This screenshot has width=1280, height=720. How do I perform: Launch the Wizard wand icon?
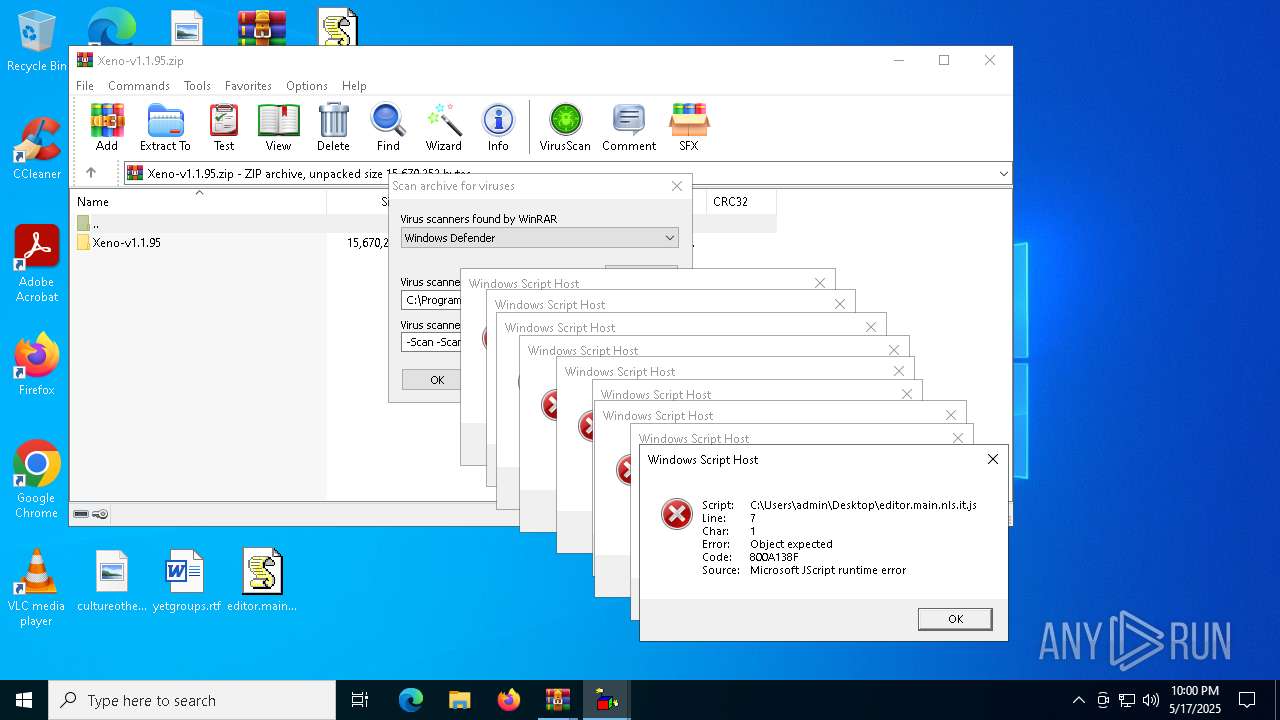(443, 127)
